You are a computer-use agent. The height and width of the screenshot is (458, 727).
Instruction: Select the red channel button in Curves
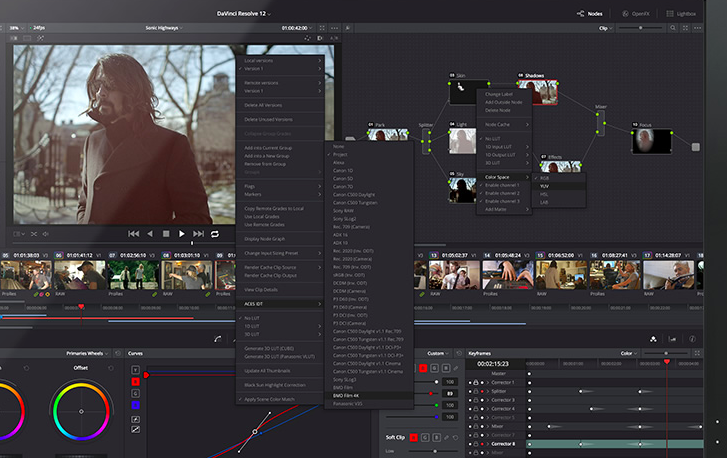coord(135,381)
